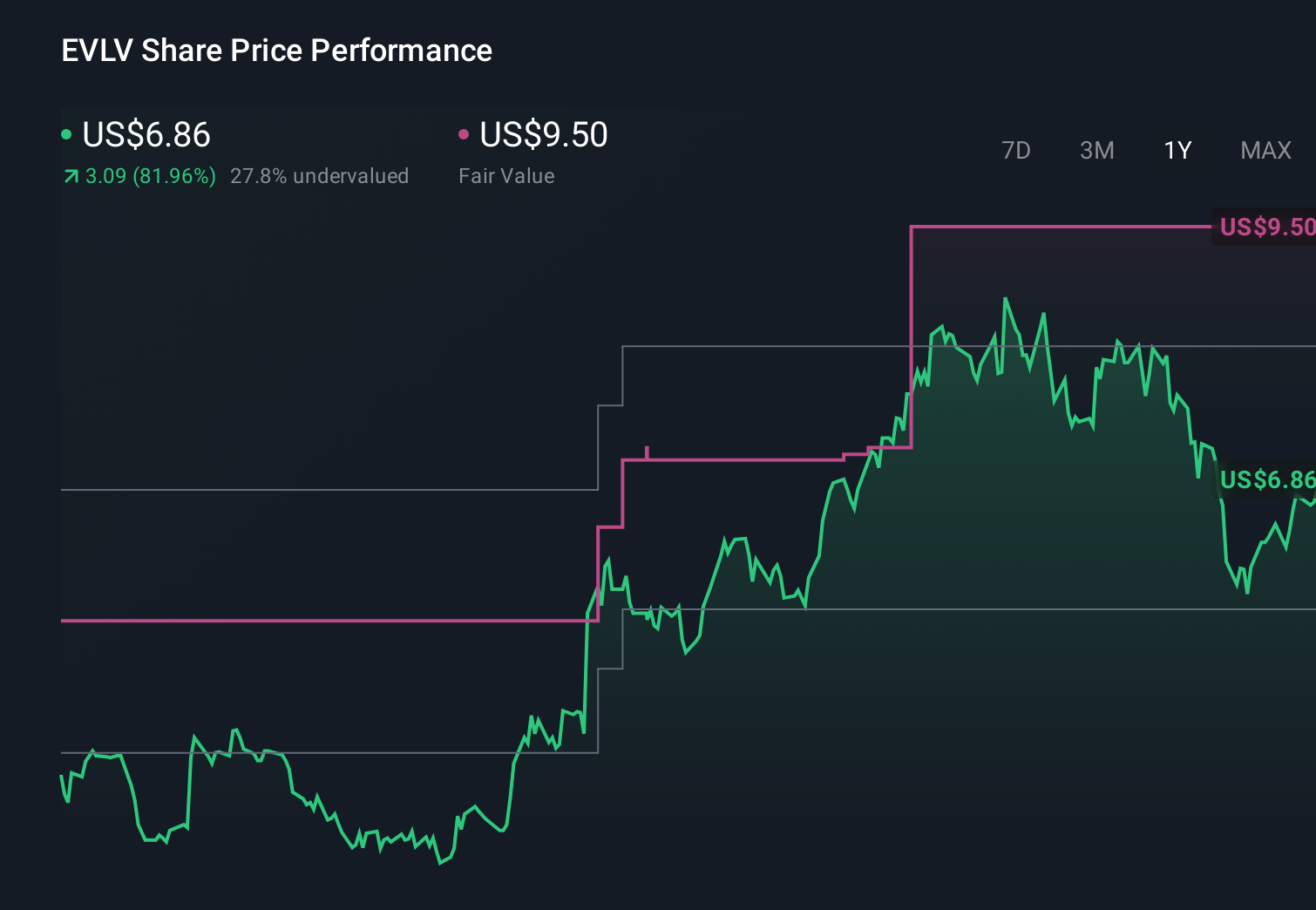Select the US$9.50 fair value badge

[x=1265, y=226]
